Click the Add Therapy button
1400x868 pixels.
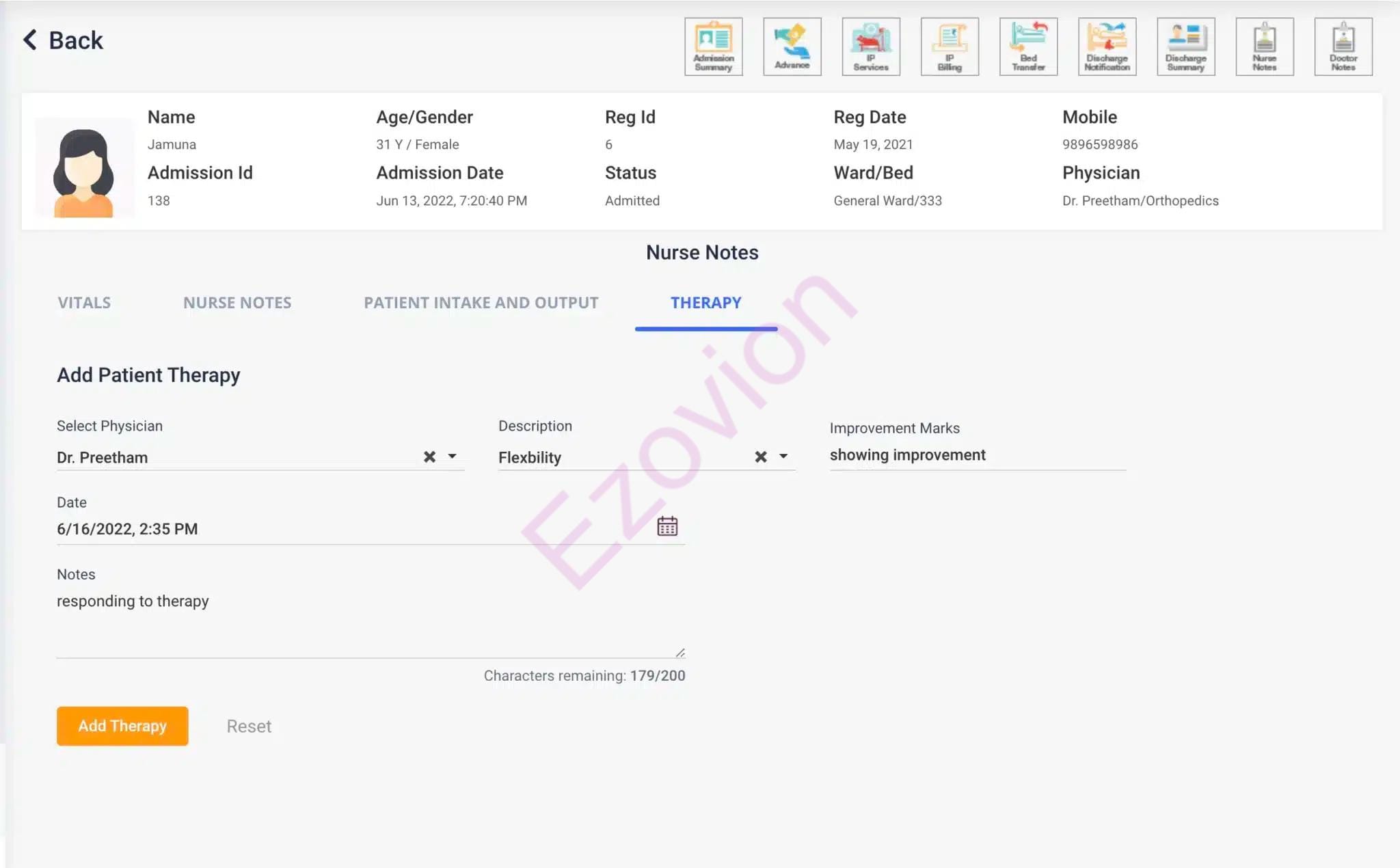(122, 726)
